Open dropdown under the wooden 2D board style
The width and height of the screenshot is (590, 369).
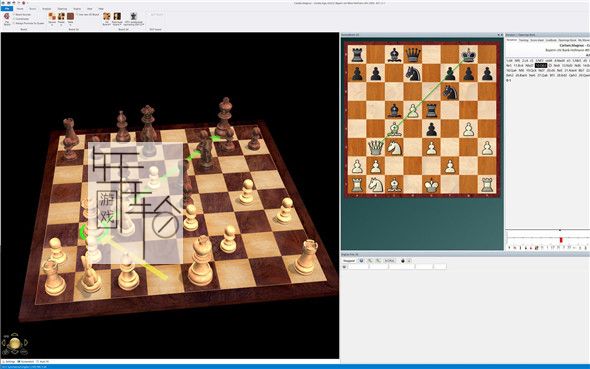[x=52, y=25]
